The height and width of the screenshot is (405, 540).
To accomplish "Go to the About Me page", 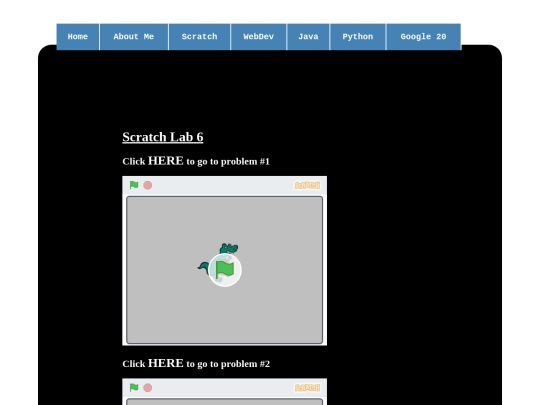I will click(134, 37).
